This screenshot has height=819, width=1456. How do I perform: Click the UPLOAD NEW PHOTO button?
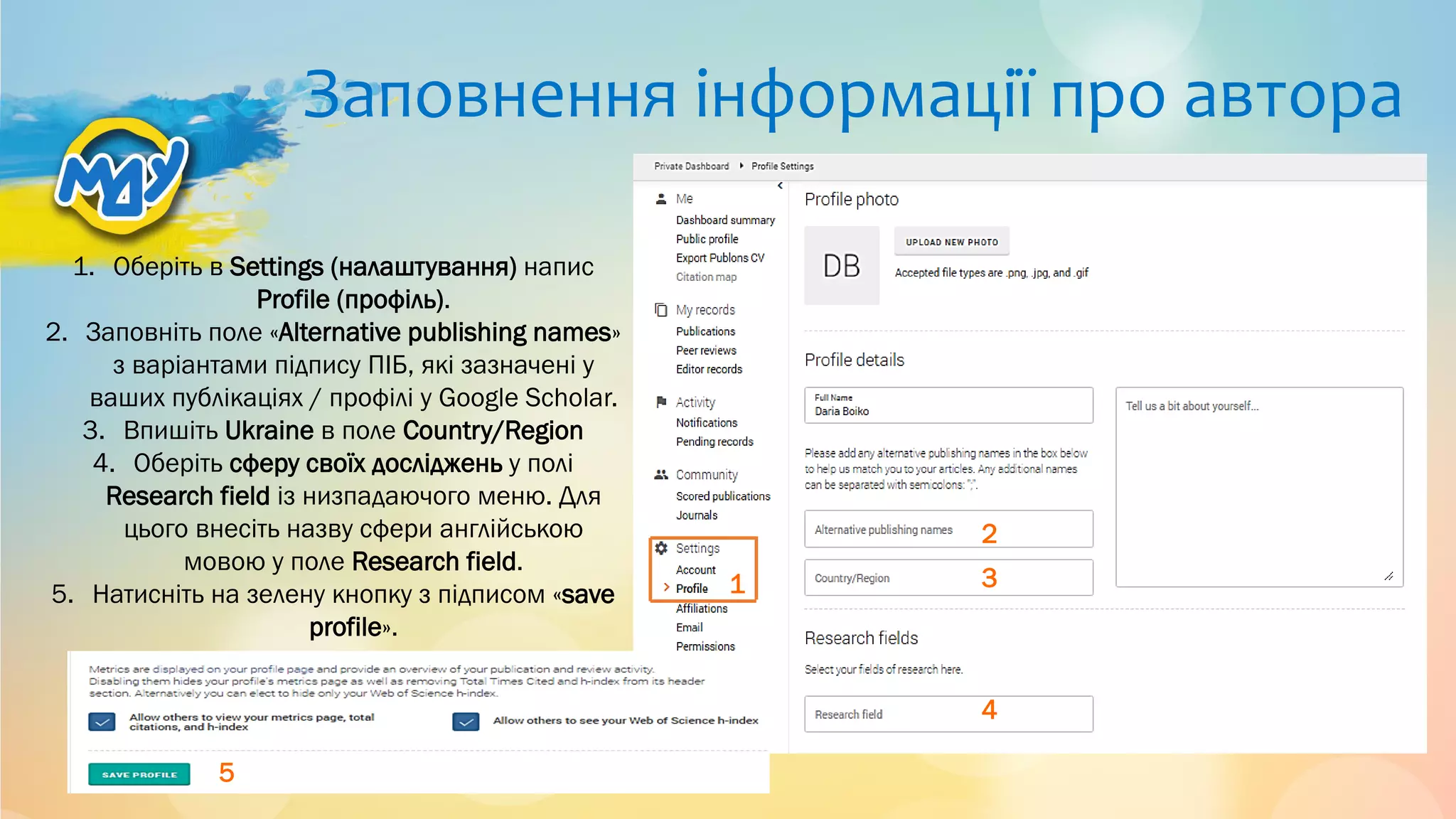[x=952, y=242]
